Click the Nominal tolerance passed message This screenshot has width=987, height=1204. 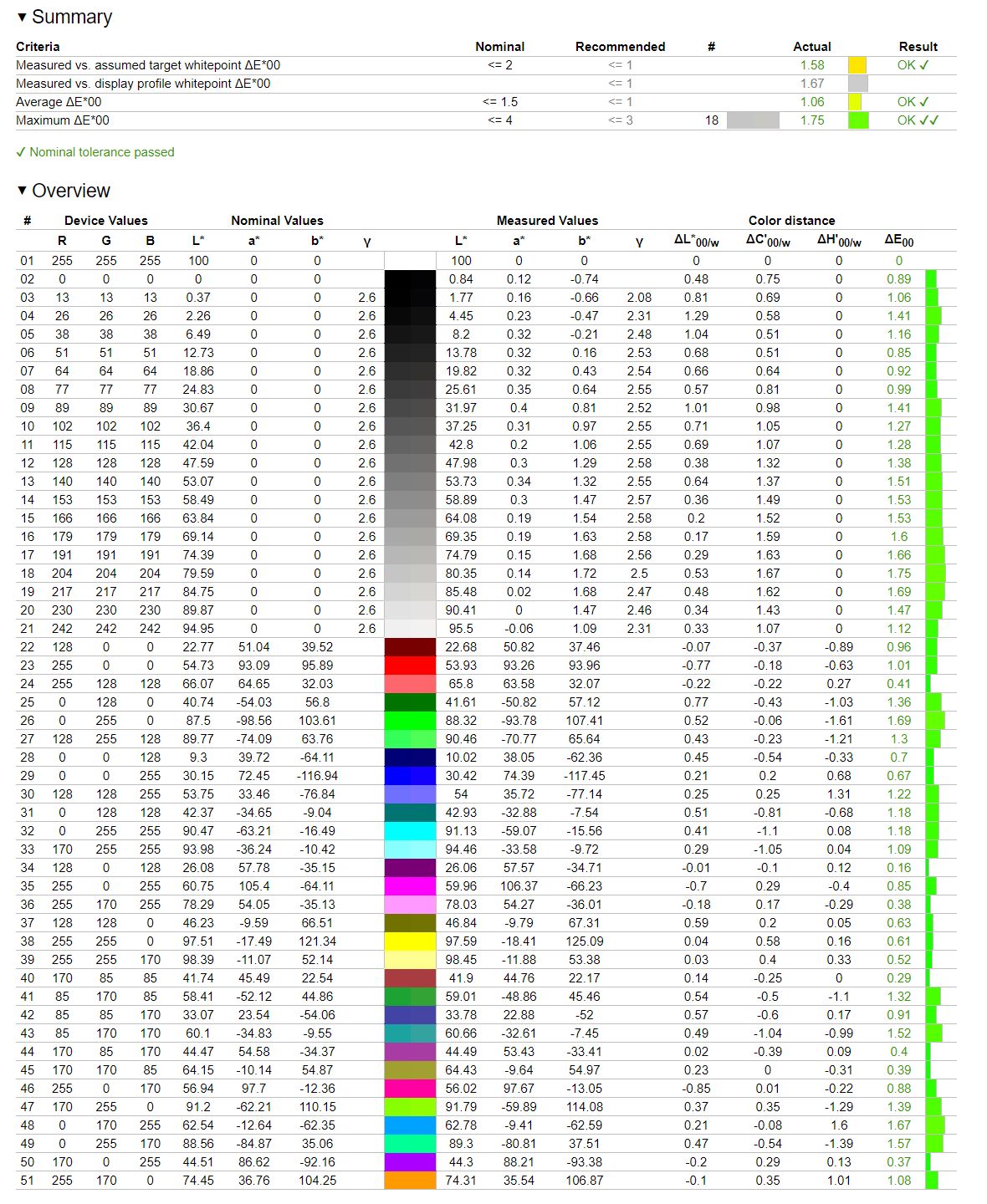click(95, 152)
